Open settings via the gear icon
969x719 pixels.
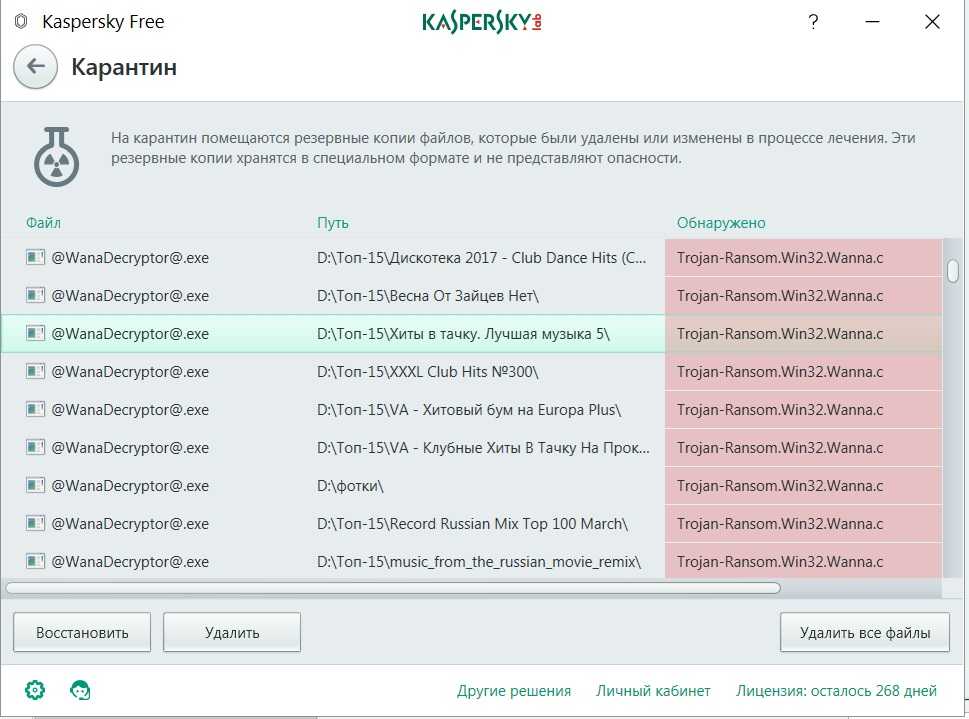[35, 690]
